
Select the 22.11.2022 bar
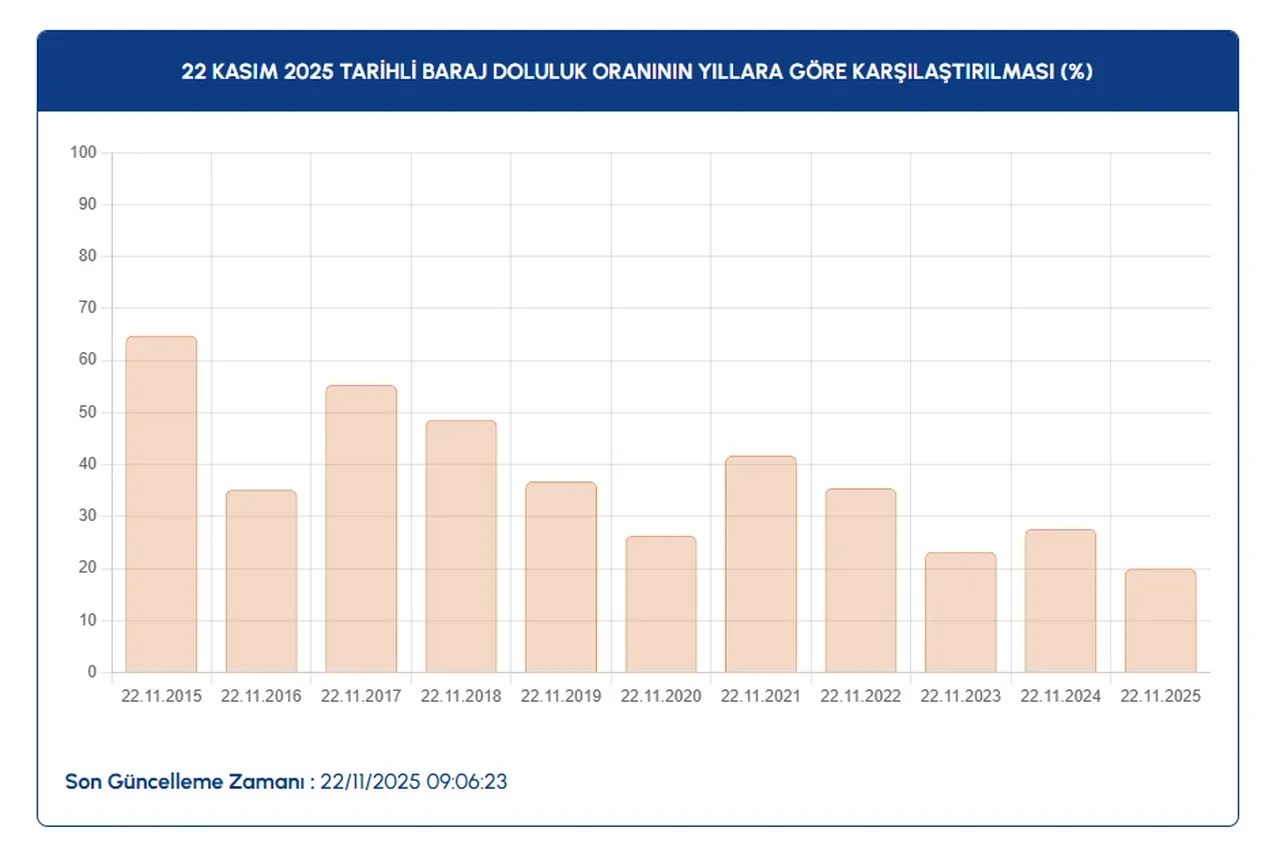click(x=860, y=580)
